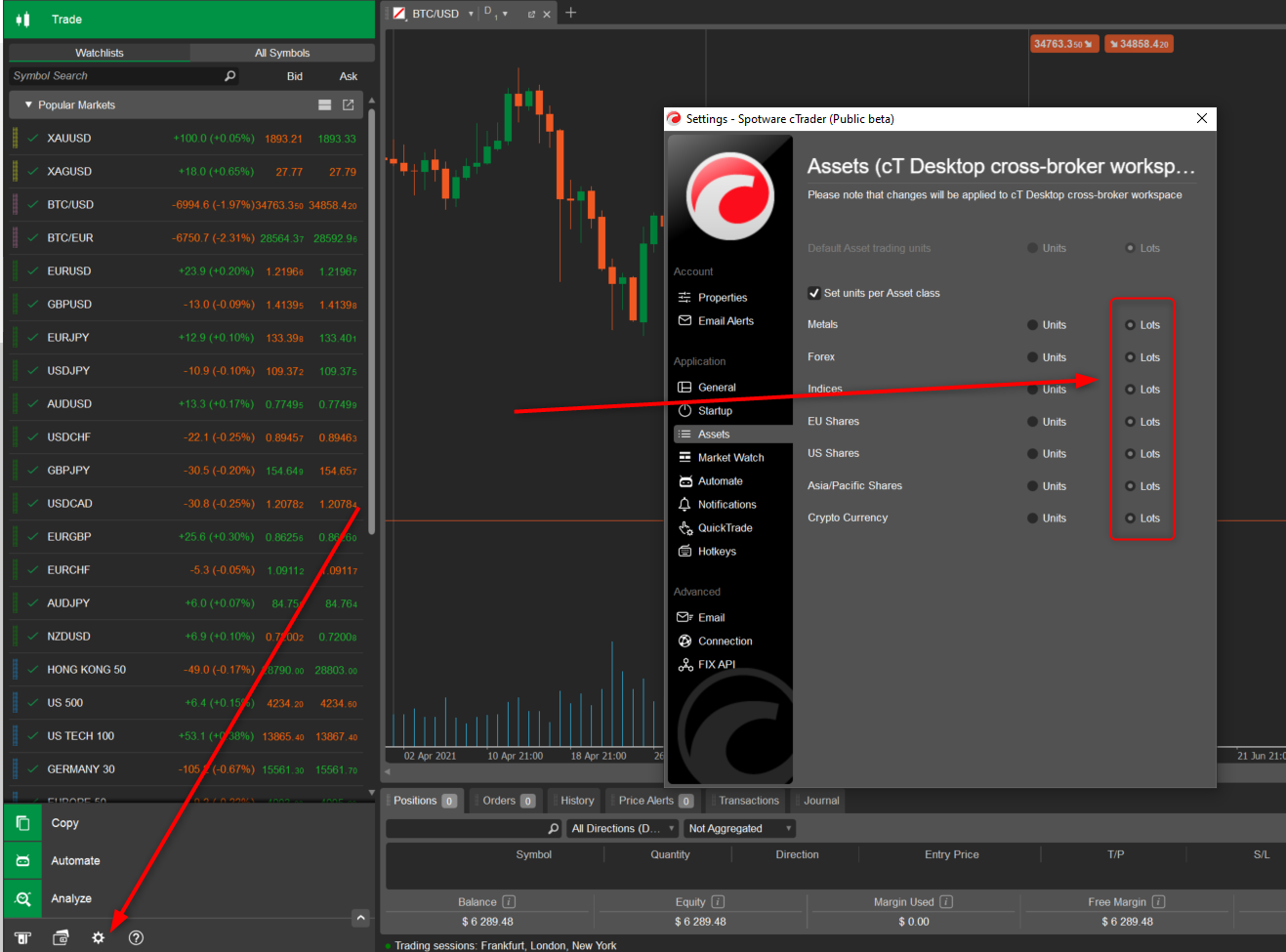The image size is (1286, 952).
Task: Click search icon in positions filter box
Action: [x=554, y=828]
